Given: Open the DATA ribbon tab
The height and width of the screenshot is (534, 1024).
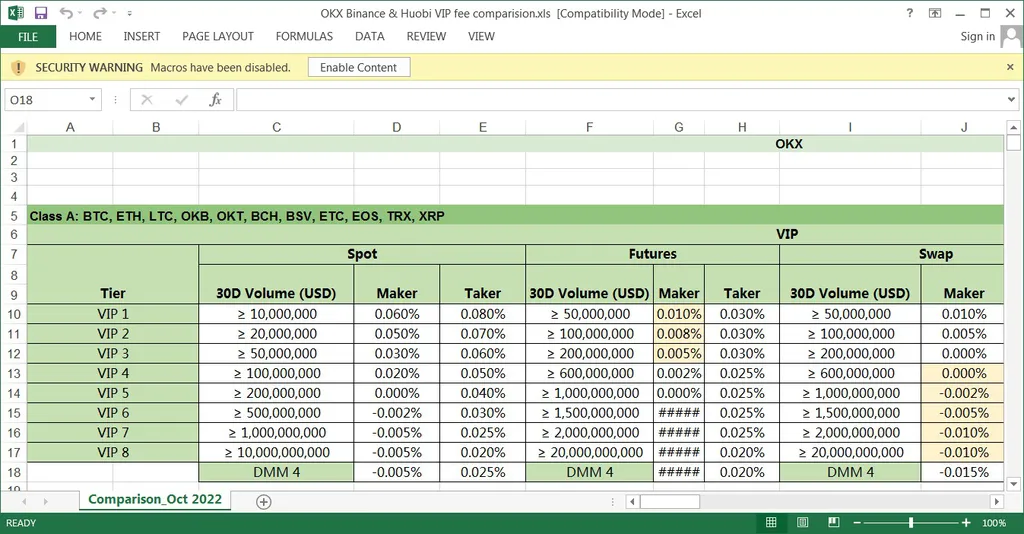Looking at the screenshot, I should pyautogui.click(x=370, y=37).
